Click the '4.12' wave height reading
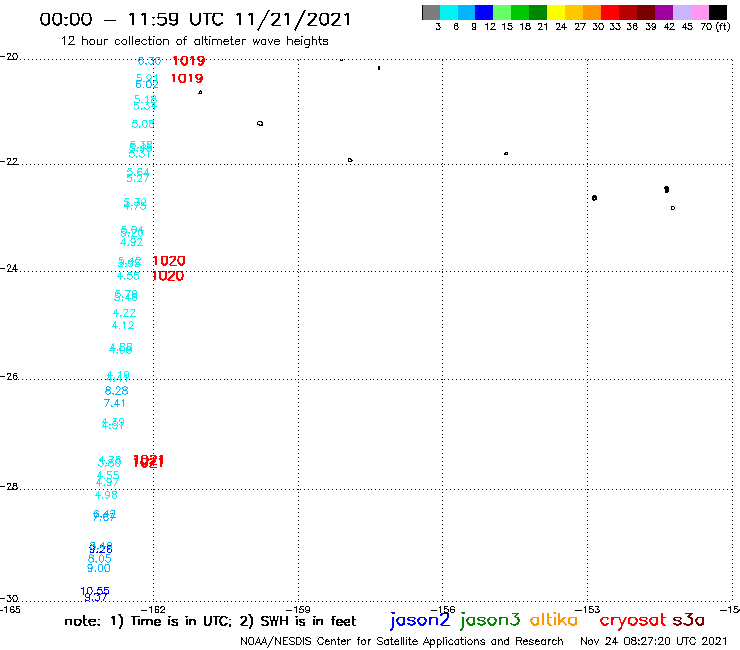 123,325
